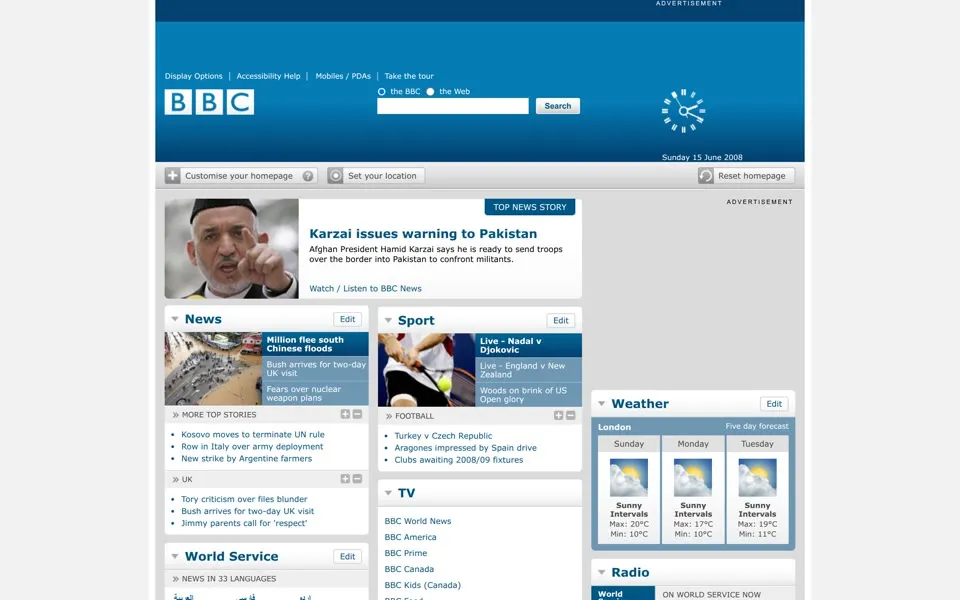Collapse the Weather module triangle

point(602,403)
